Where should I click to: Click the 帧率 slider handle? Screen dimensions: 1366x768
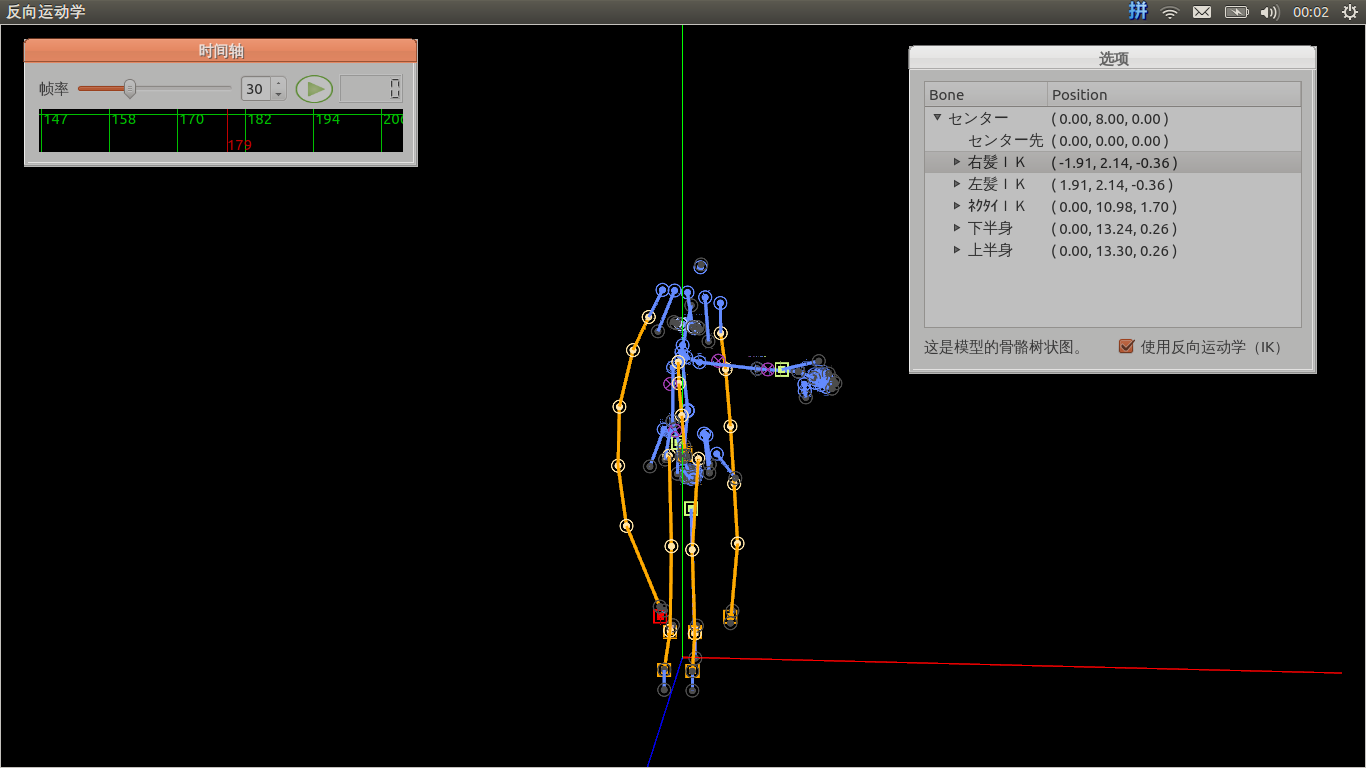pos(129,89)
